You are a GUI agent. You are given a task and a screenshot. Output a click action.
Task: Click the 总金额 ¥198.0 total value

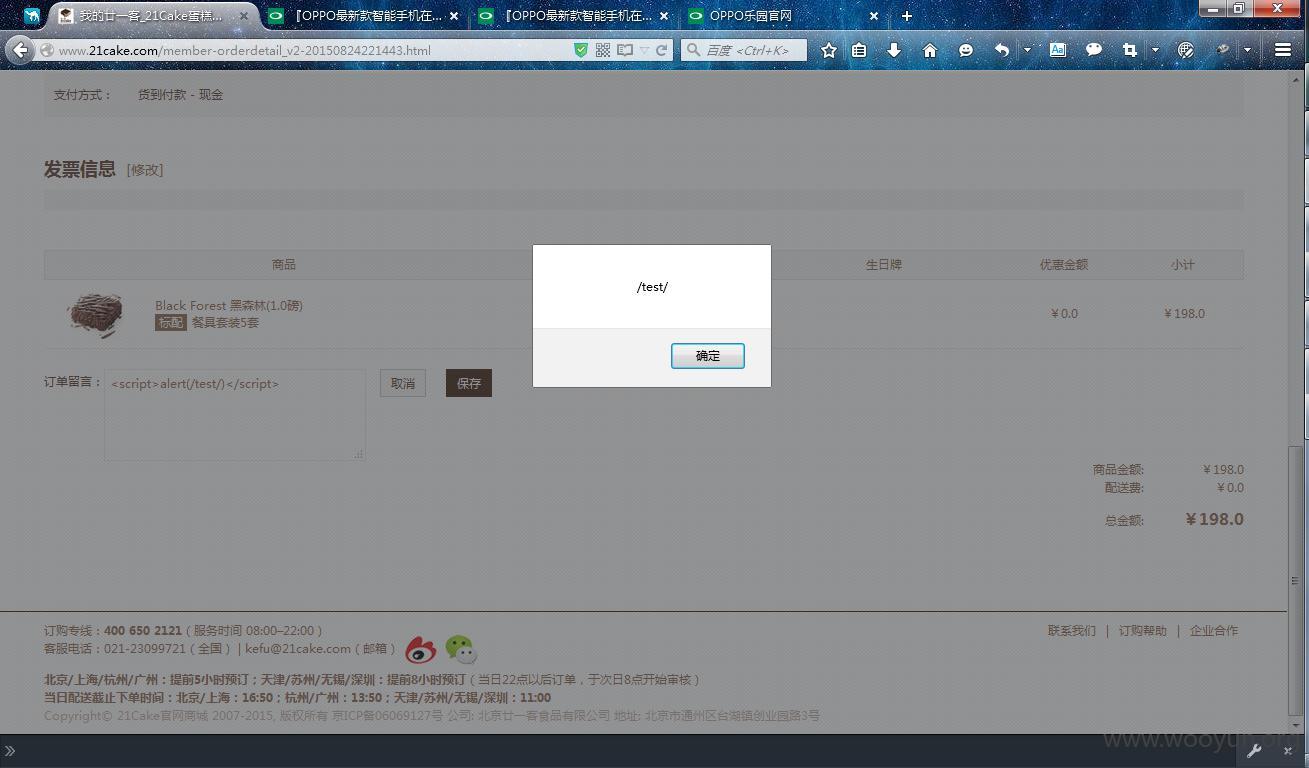click(1214, 519)
